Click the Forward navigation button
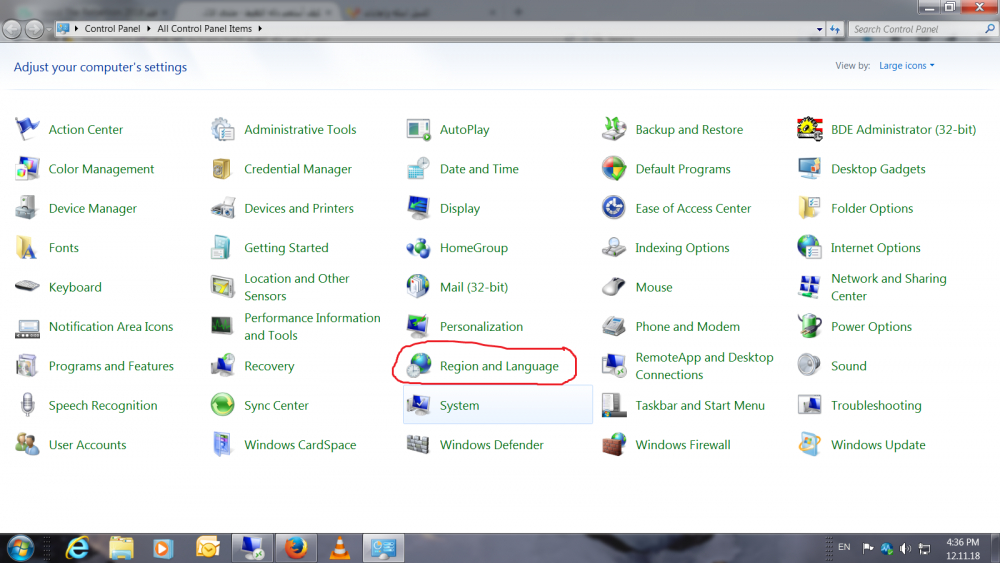 tap(34, 29)
